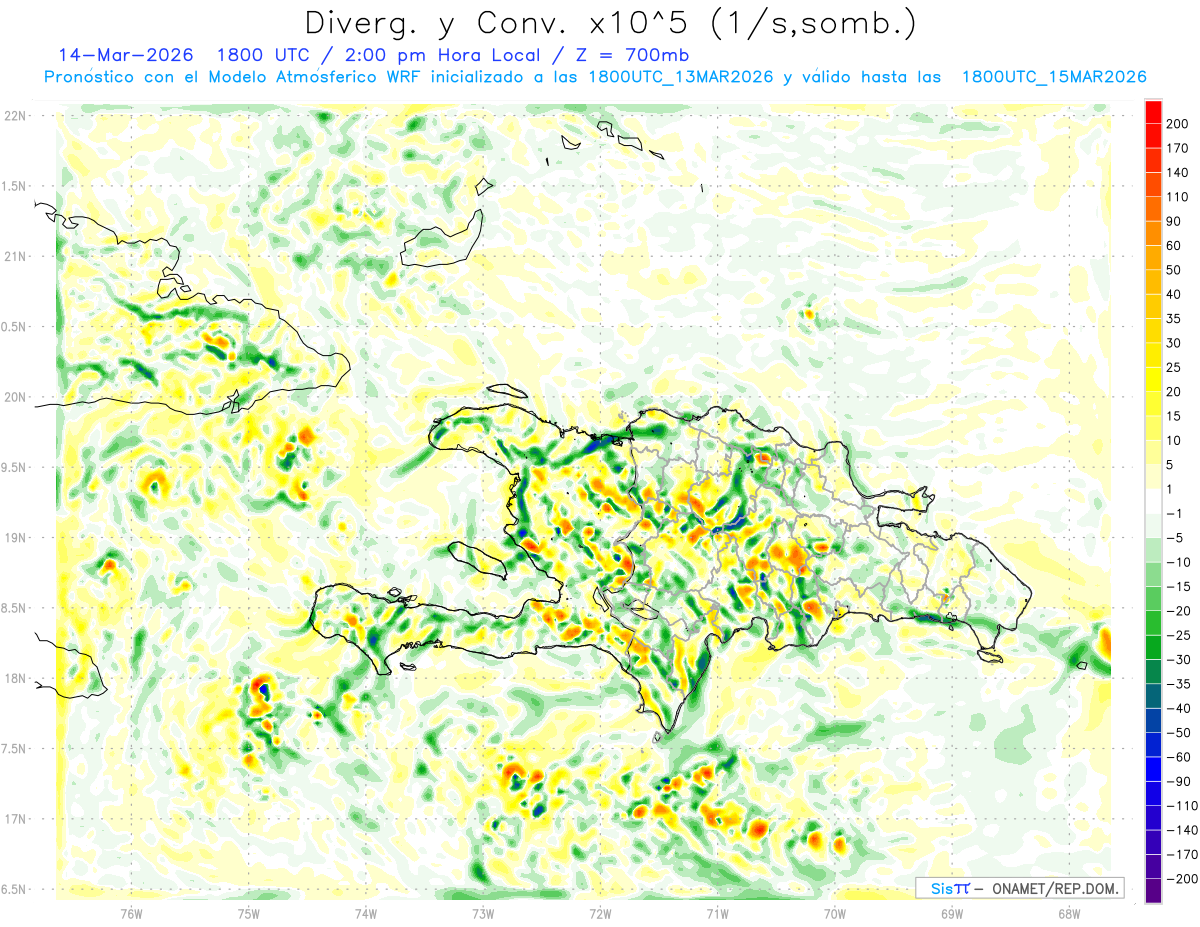This screenshot has height=927, width=1200.
Task: Click the '-170' color scale label
Action: coord(1184,854)
